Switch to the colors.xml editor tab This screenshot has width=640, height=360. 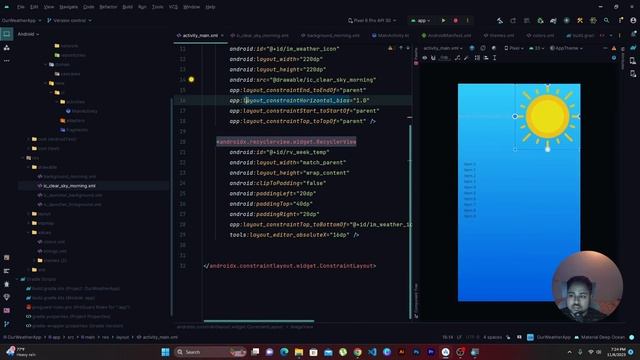click(540, 36)
